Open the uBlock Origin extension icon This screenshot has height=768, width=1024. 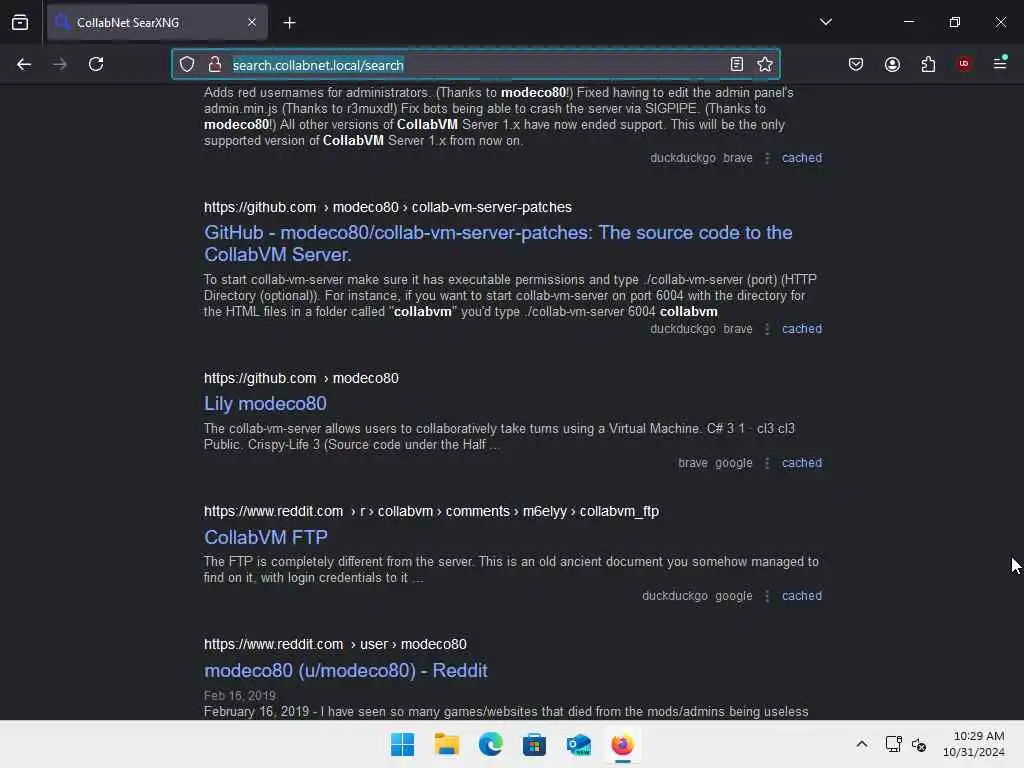[x=964, y=63]
